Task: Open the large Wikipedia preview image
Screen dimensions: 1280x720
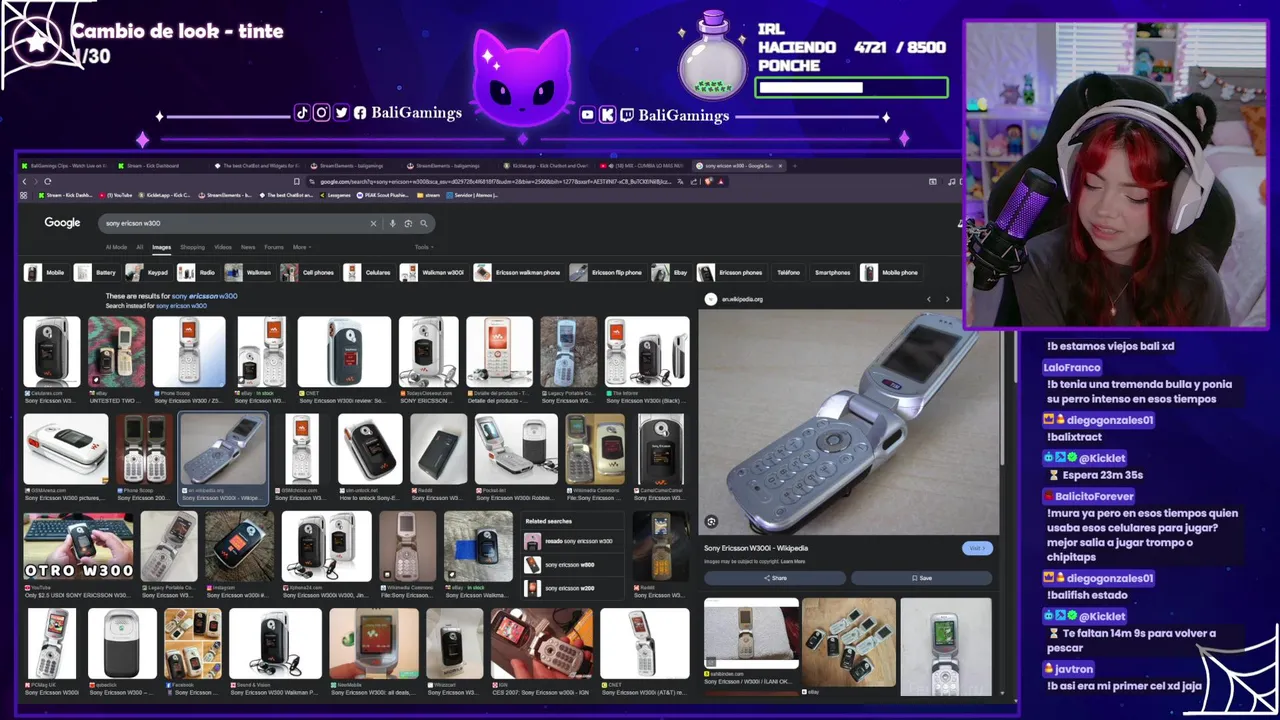Action: pyautogui.click(x=848, y=422)
